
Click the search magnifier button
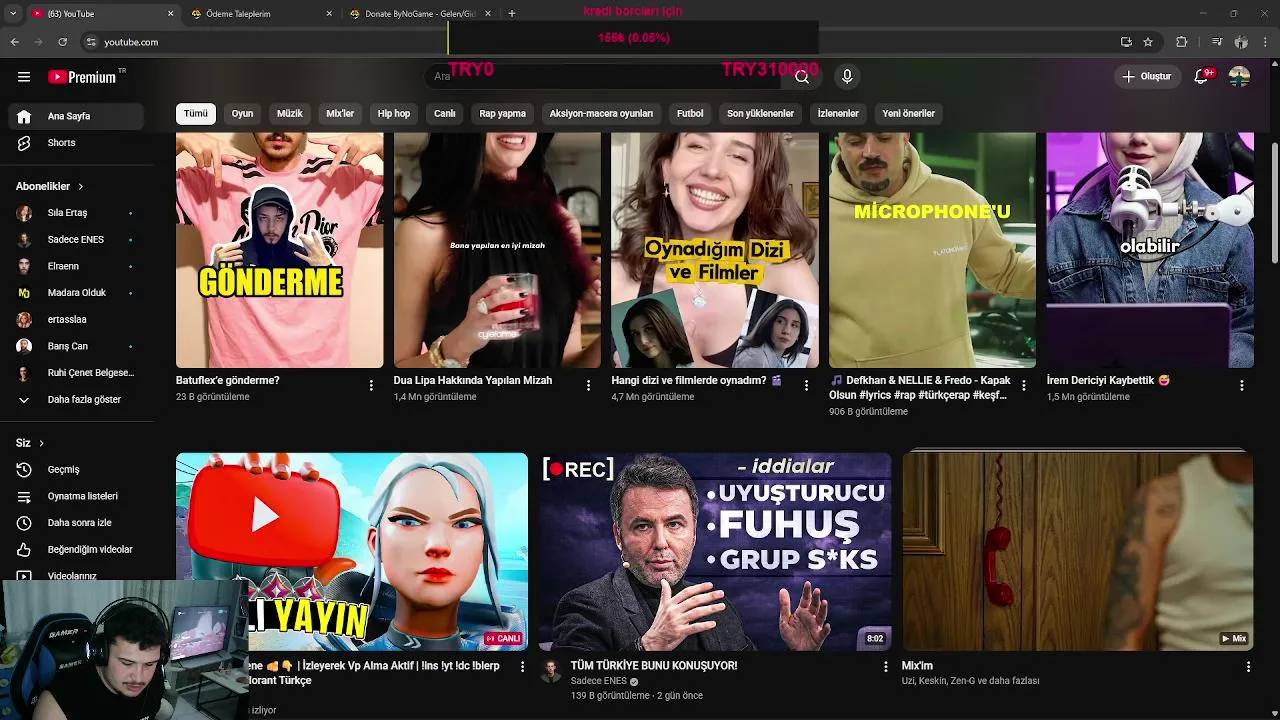coord(802,76)
